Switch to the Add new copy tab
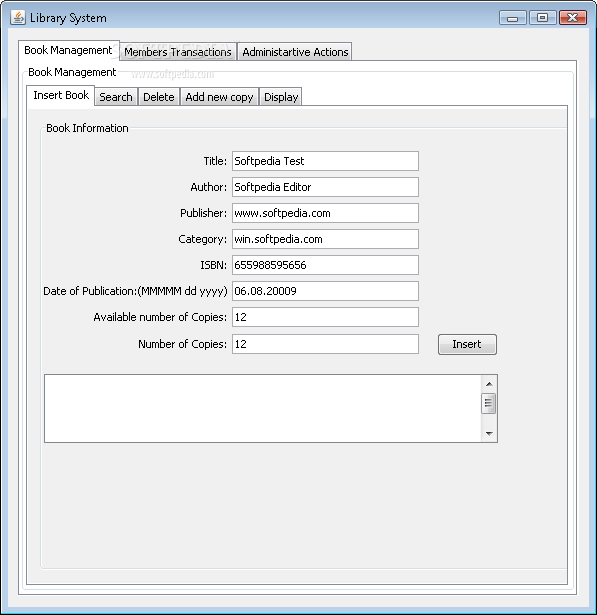597x615 pixels. (219, 97)
